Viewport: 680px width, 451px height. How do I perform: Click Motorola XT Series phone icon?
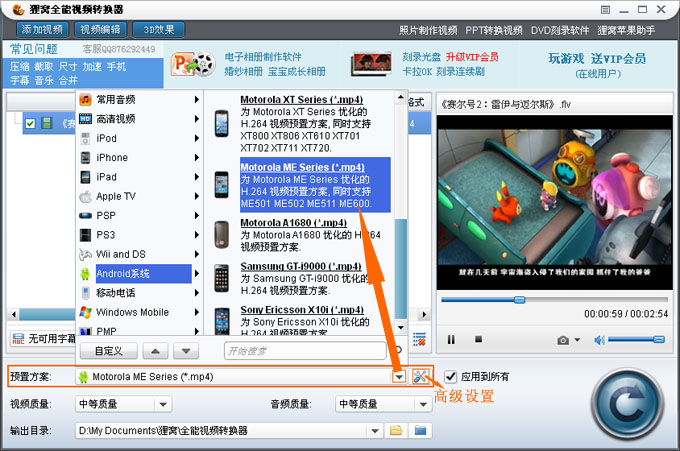coord(222,124)
